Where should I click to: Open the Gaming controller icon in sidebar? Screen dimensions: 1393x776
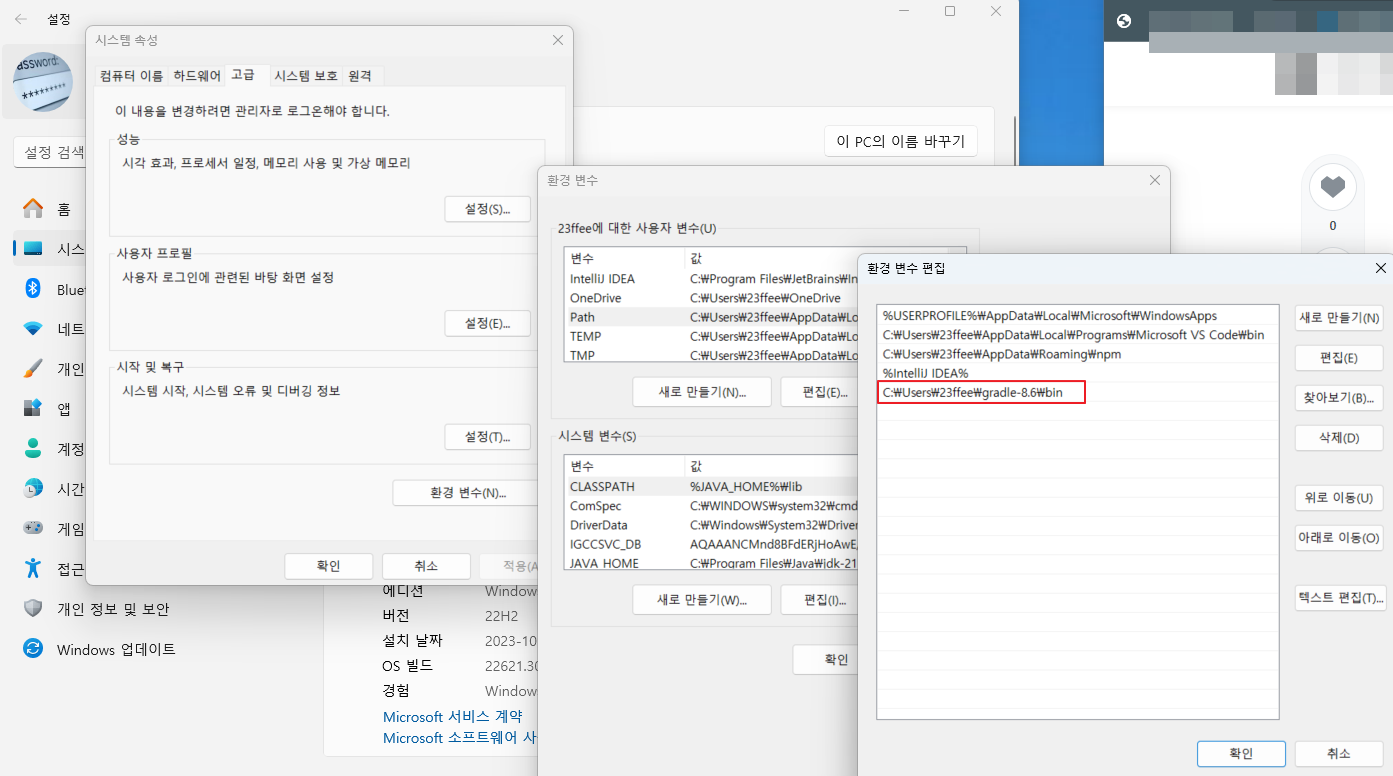pyautogui.click(x=33, y=528)
